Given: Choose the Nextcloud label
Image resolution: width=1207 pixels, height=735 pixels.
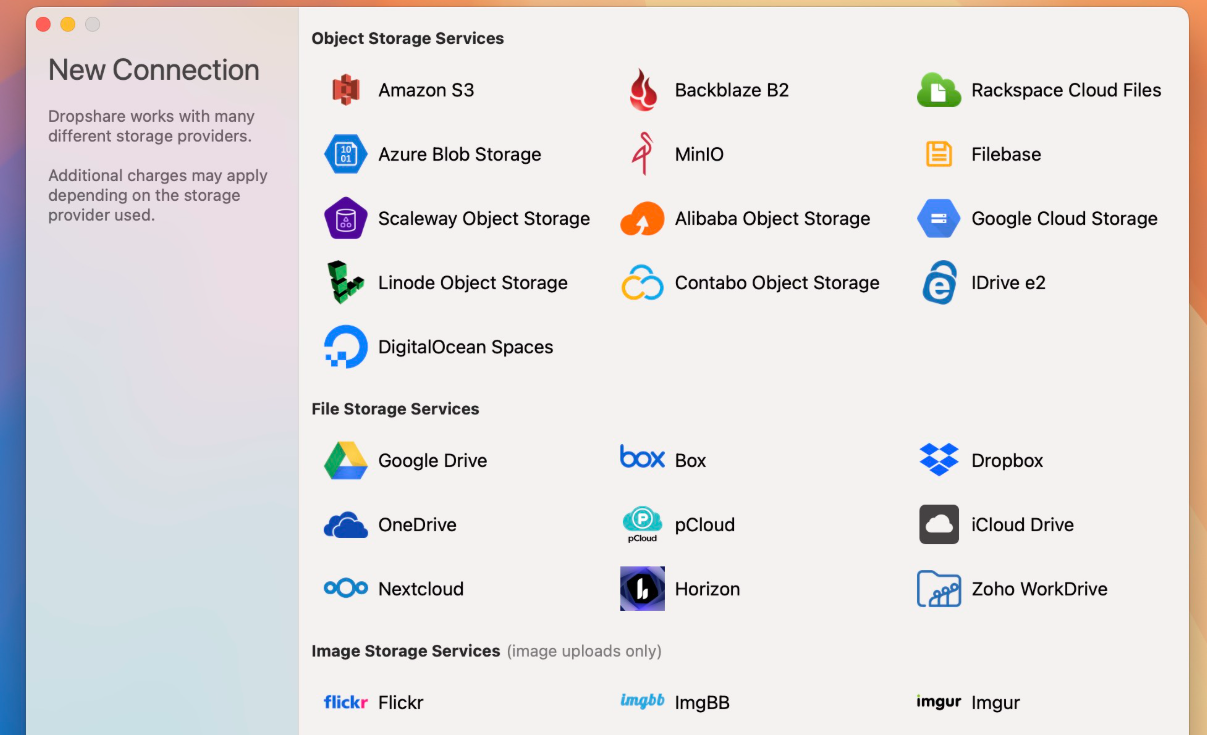Looking at the screenshot, I should pyautogui.click(x=421, y=589).
